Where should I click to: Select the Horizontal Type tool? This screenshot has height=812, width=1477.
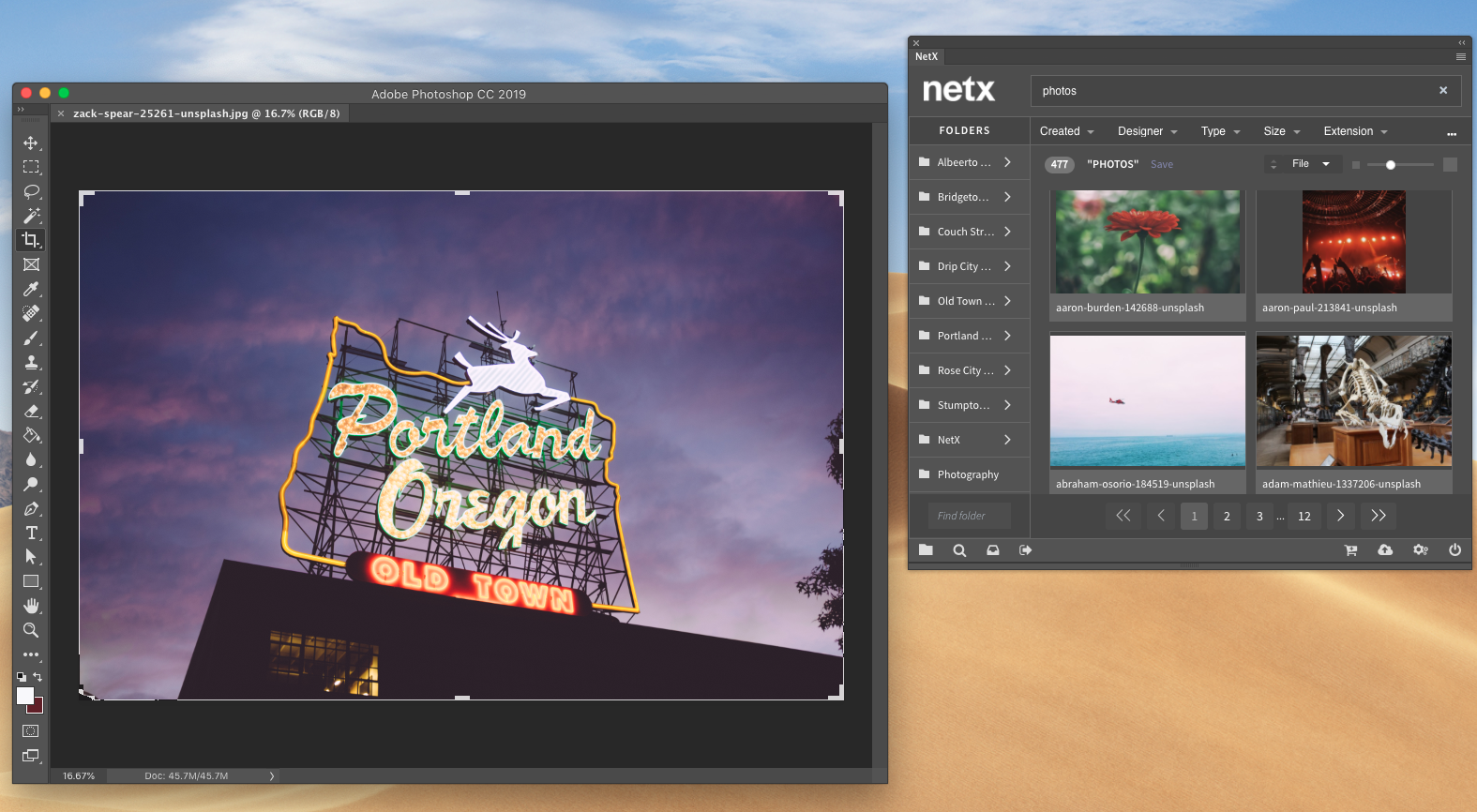(x=31, y=533)
